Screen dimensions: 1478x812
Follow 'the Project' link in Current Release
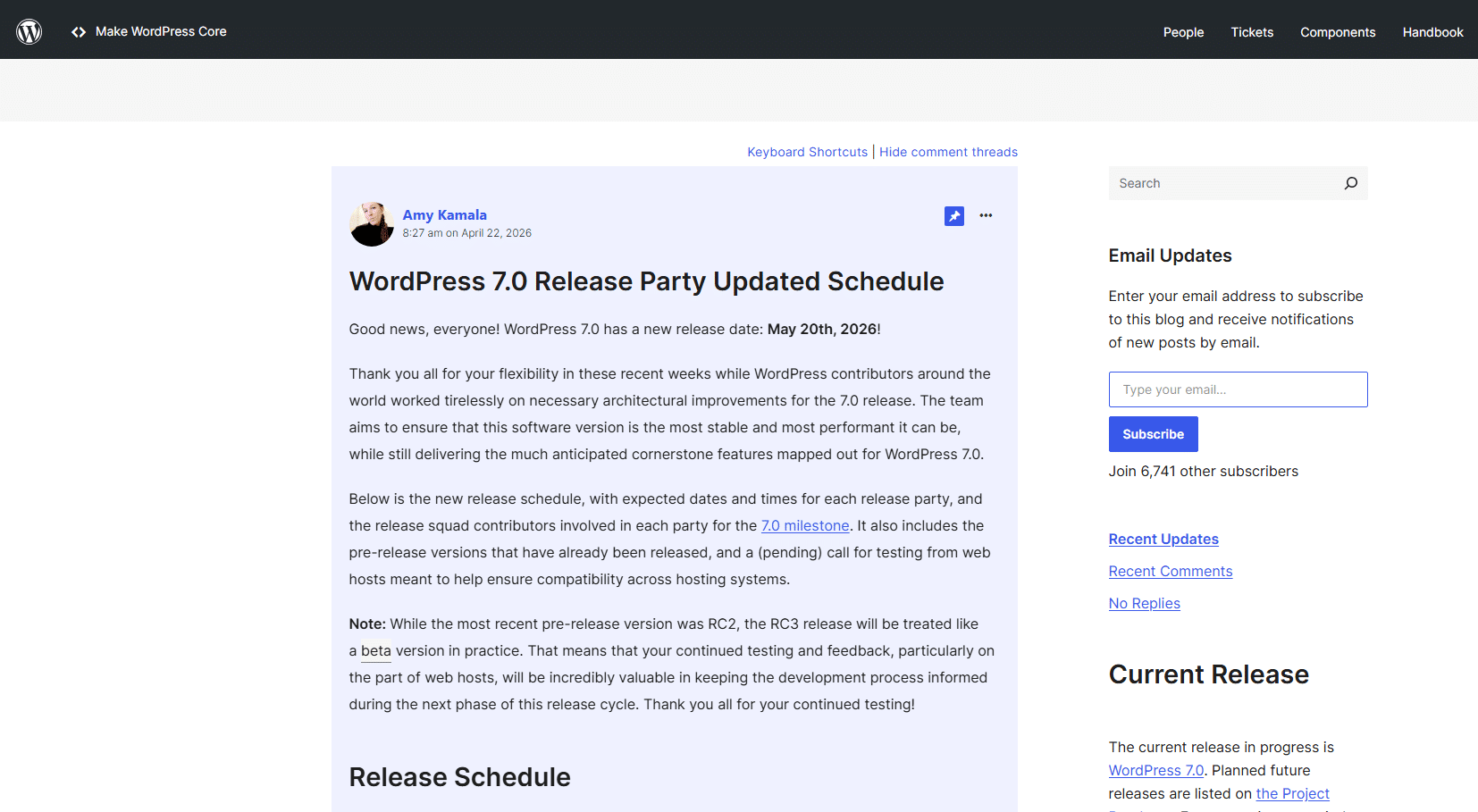1292,793
